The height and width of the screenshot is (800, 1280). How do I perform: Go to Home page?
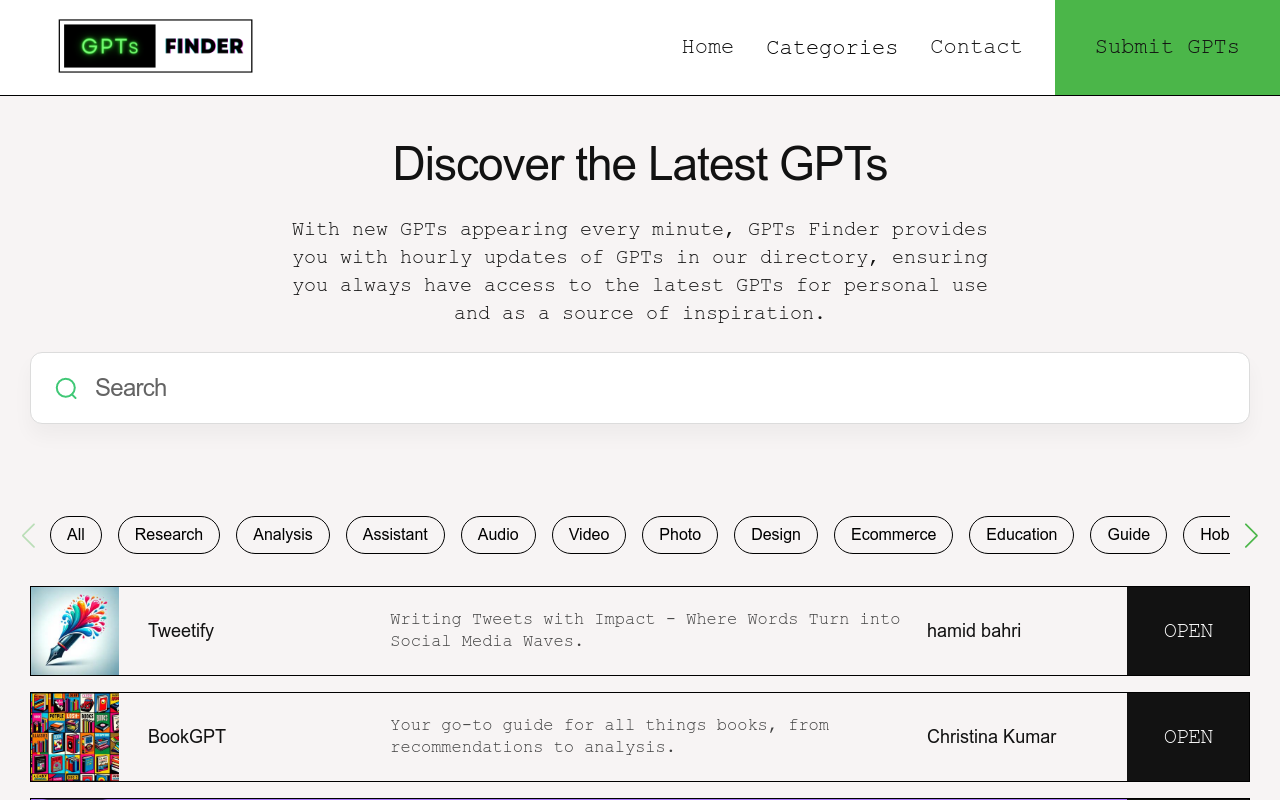(708, 47)
